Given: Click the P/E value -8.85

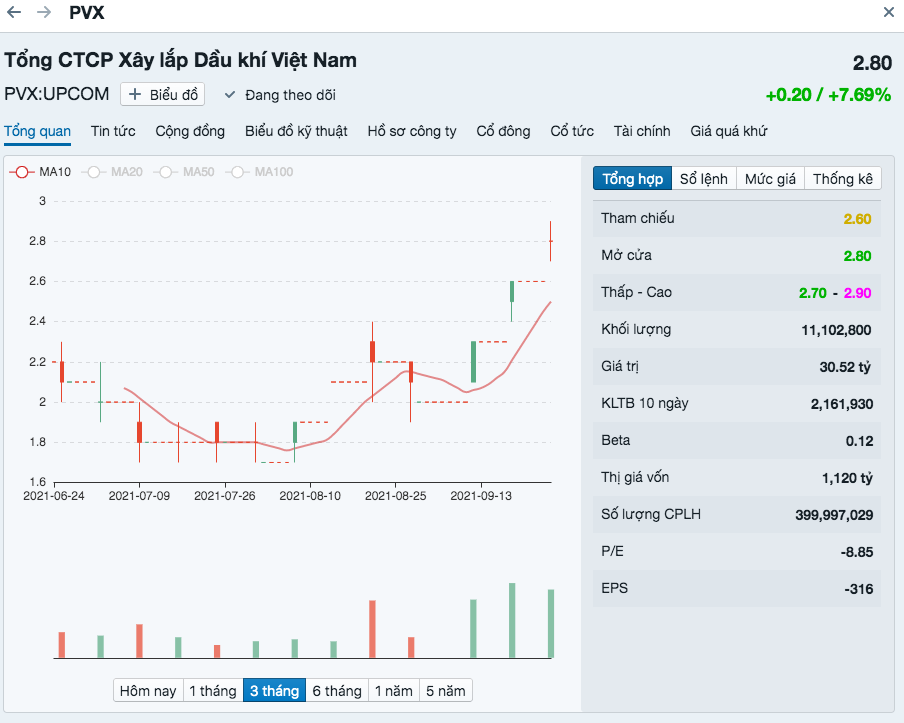Looking at the screenshot, I should [857, 552].
